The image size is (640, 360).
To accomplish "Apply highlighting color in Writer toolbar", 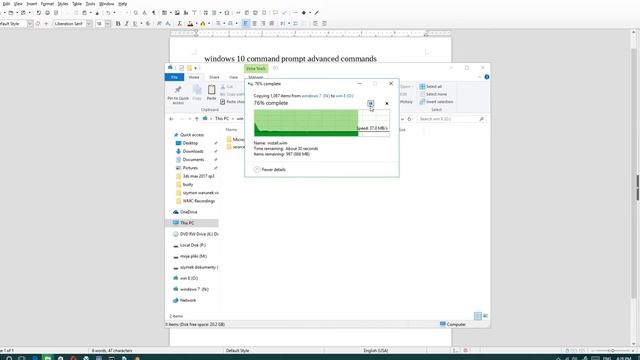I will tap(203, 24).
